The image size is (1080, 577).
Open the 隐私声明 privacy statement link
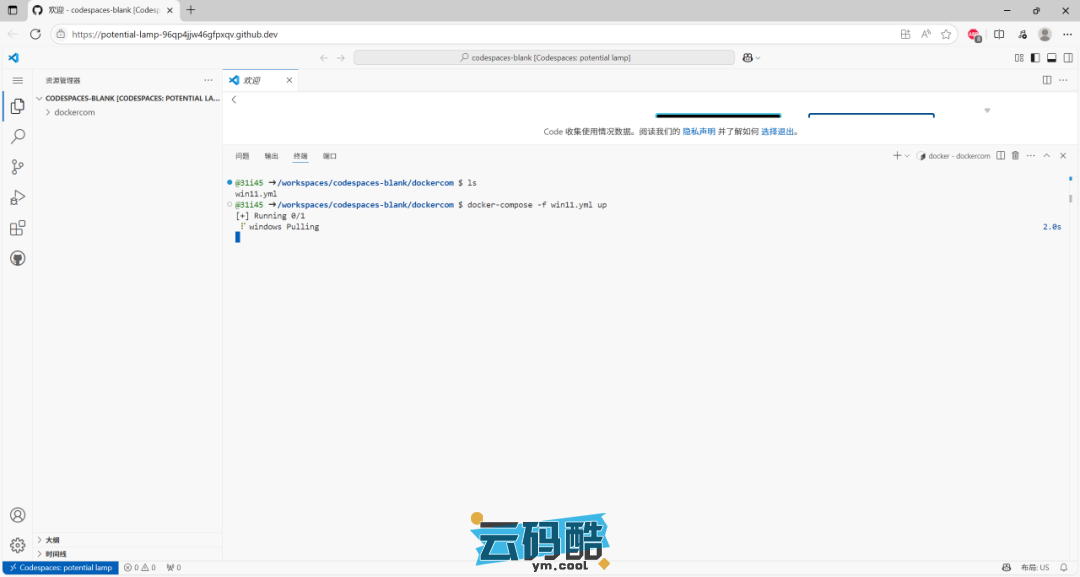(x=699, y=131)
